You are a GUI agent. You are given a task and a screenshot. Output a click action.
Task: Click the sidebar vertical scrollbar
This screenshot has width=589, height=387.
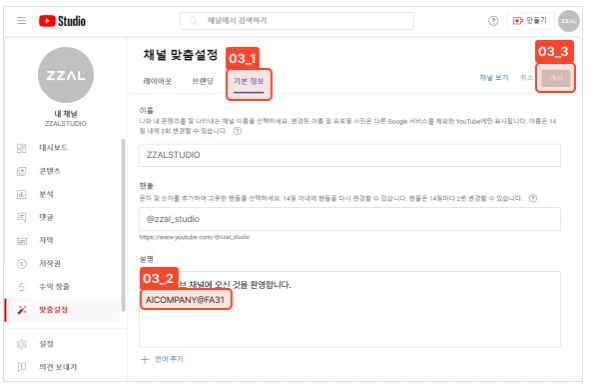123,225
